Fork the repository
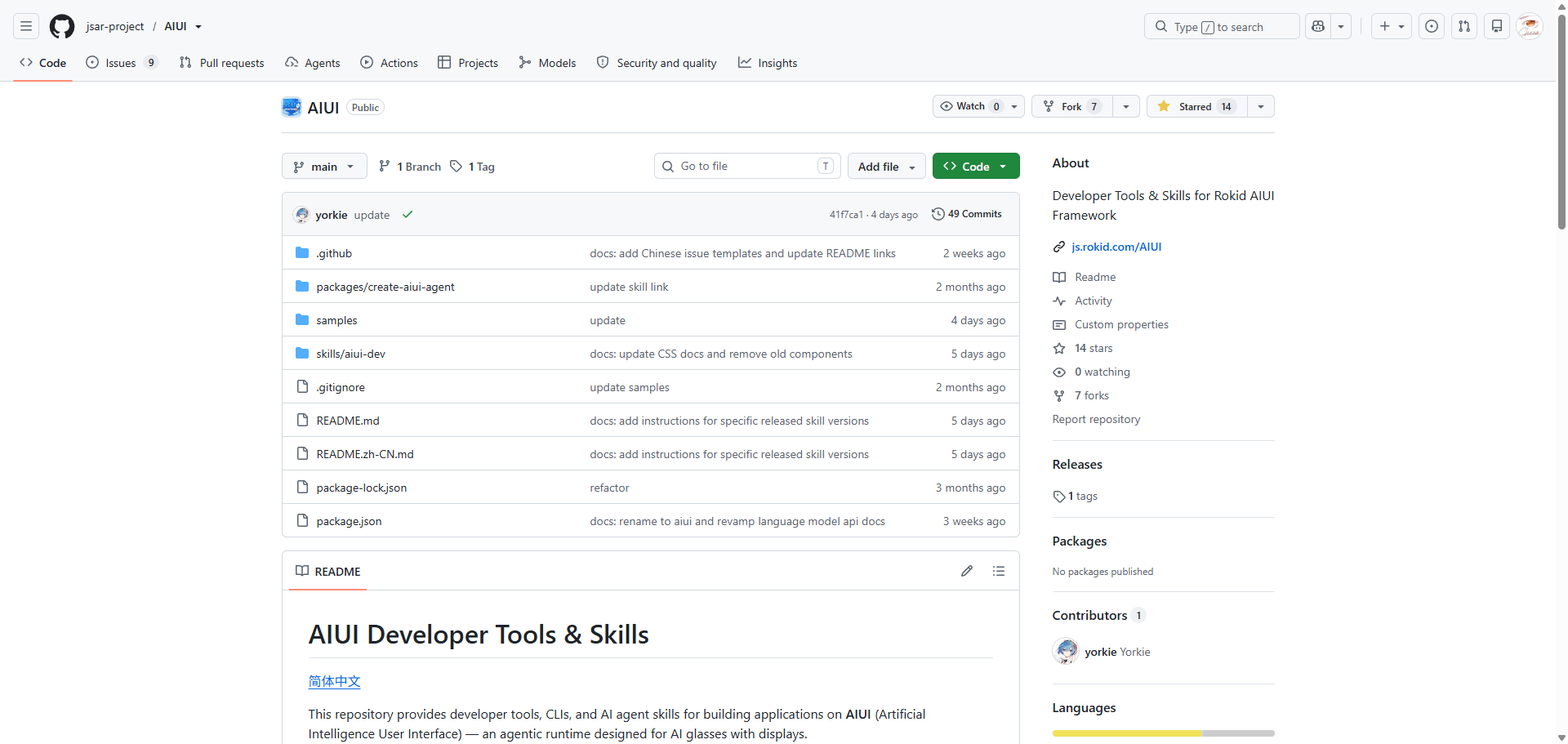The height and width of the screenshot is (744, 1568). 1072,106
